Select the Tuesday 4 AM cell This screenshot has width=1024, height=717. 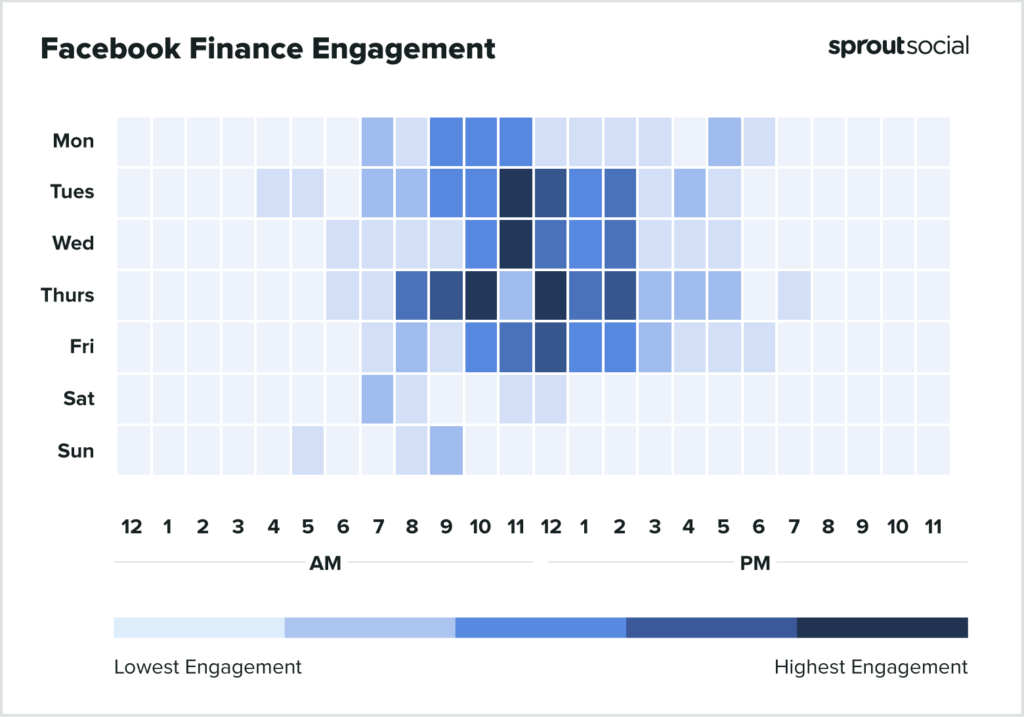(x=273, y=192)
